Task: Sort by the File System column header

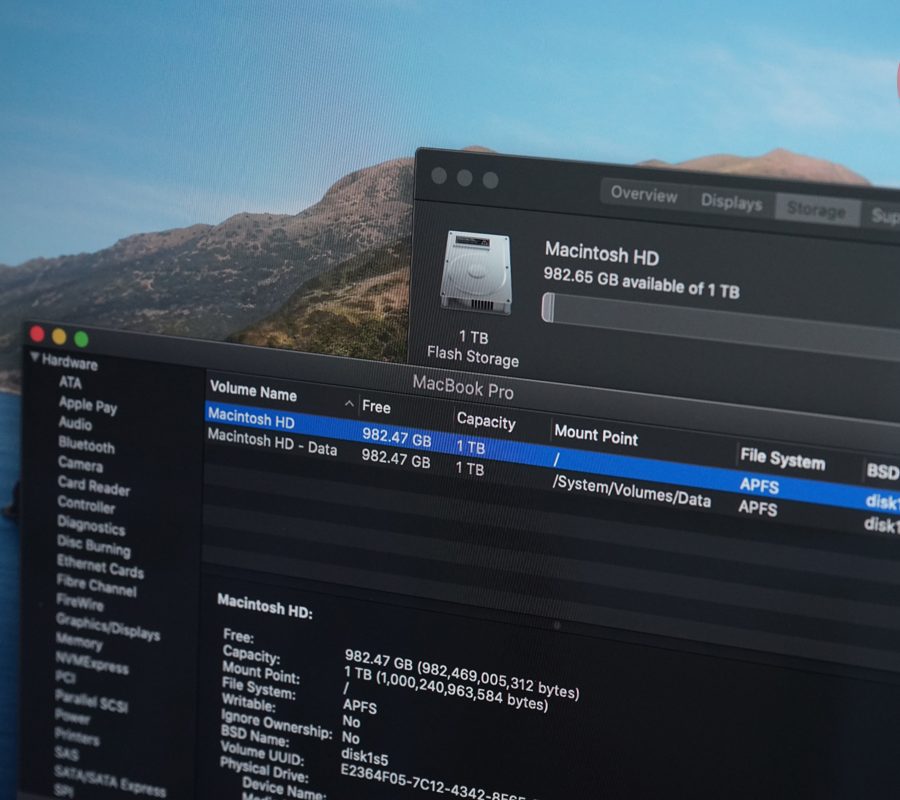Action: pyautogui.click(x=782, y=459)
